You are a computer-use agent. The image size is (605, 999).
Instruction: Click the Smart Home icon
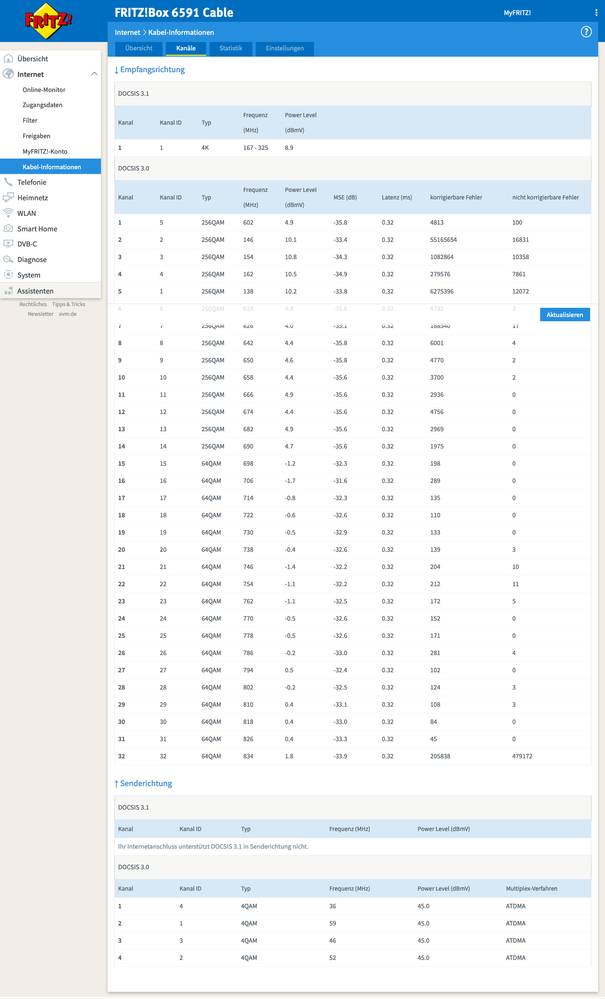click(8, 229)
